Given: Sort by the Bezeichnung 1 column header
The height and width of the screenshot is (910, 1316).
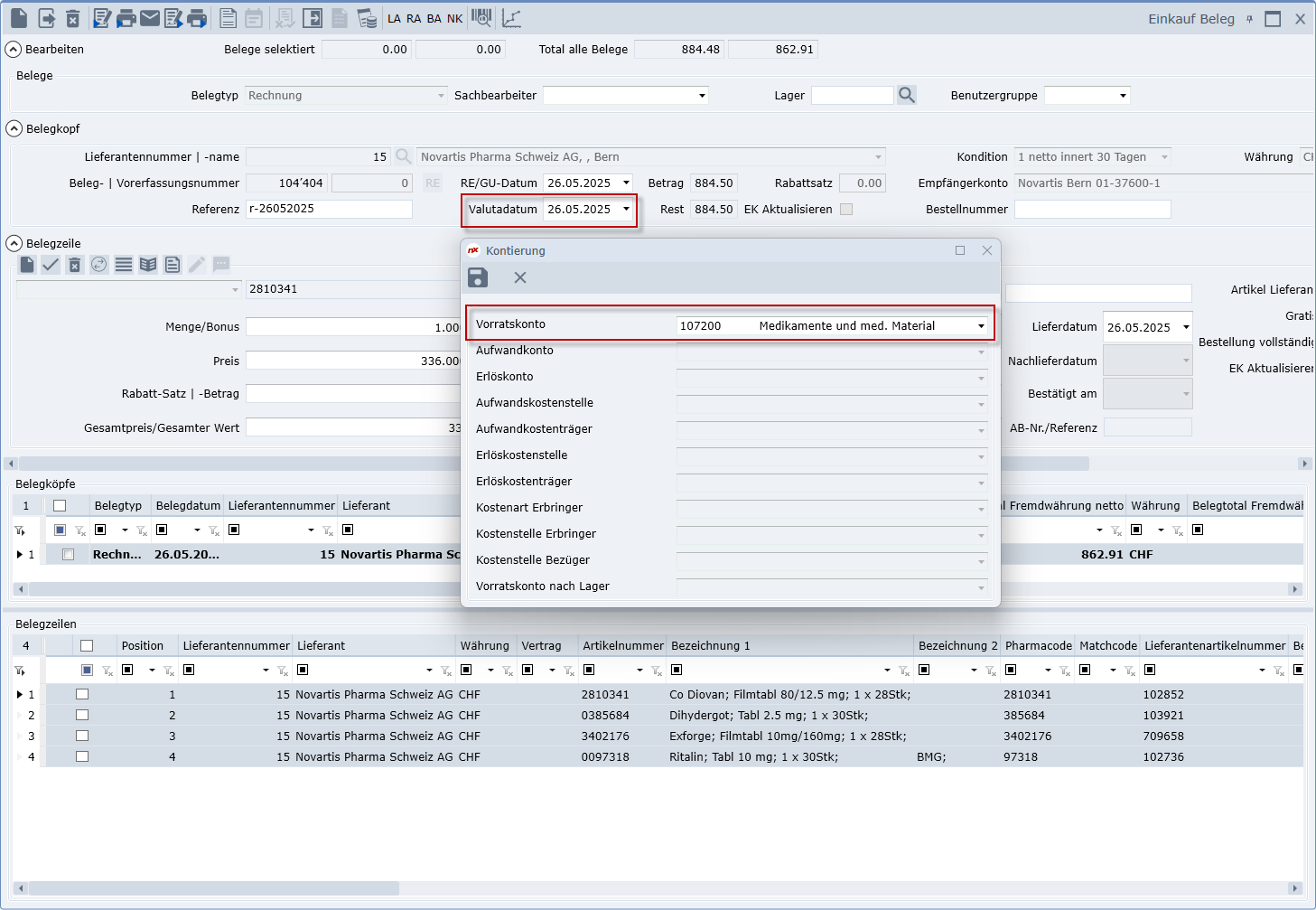Looking at the screenshot, I should coord(710,645).
